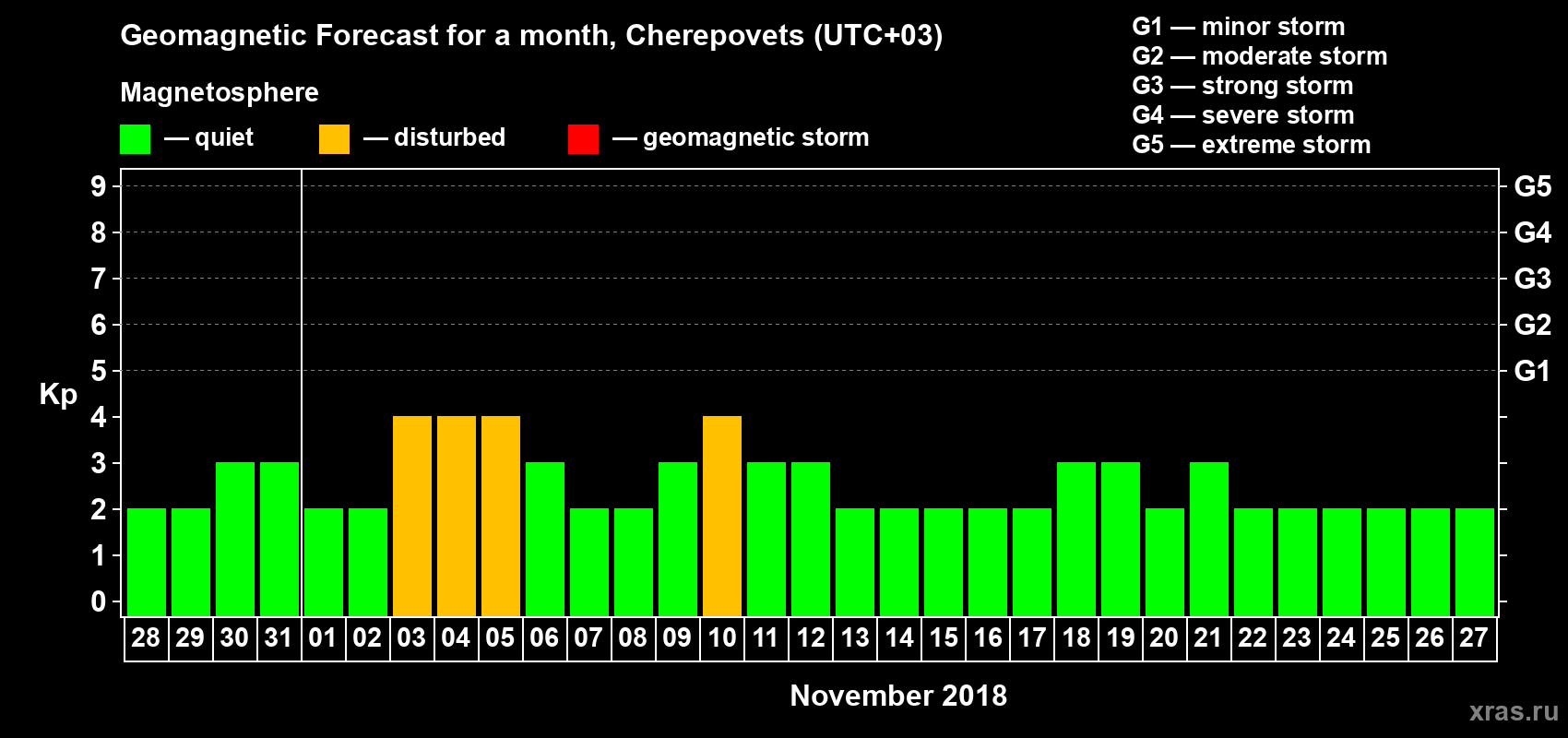Click the 'G1 — minor storm' legend text

(x=1239, y=27)
